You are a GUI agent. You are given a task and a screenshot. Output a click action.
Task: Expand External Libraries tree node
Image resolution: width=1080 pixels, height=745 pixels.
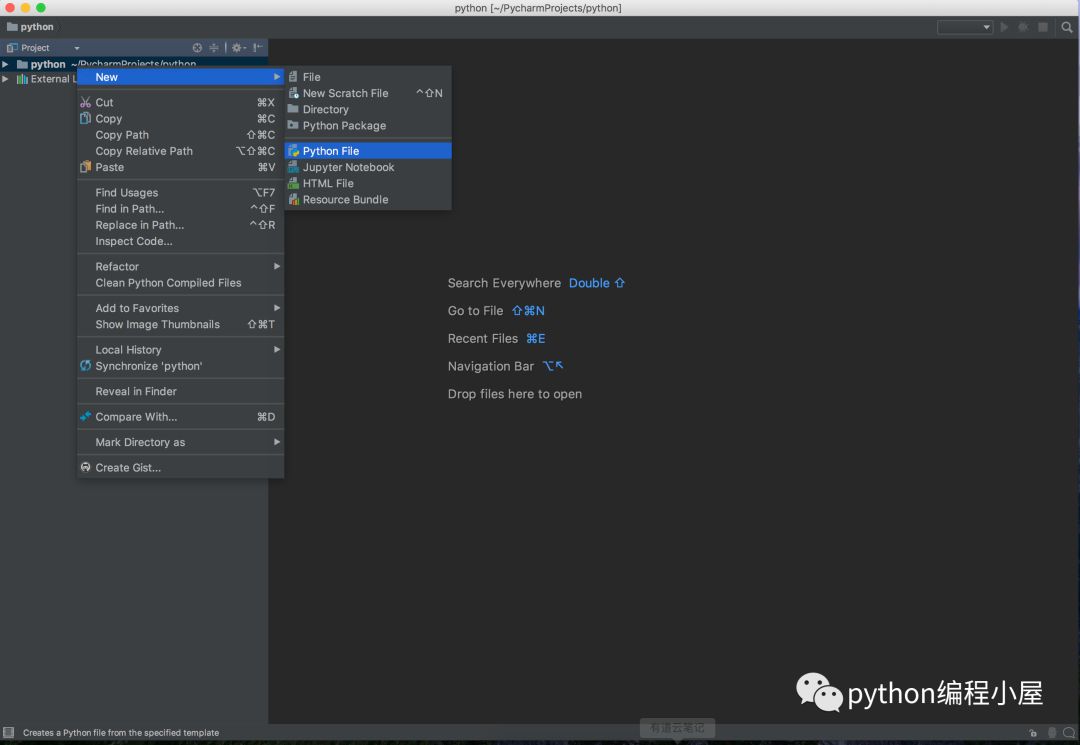pyautogui.click(x=6, y=79)
